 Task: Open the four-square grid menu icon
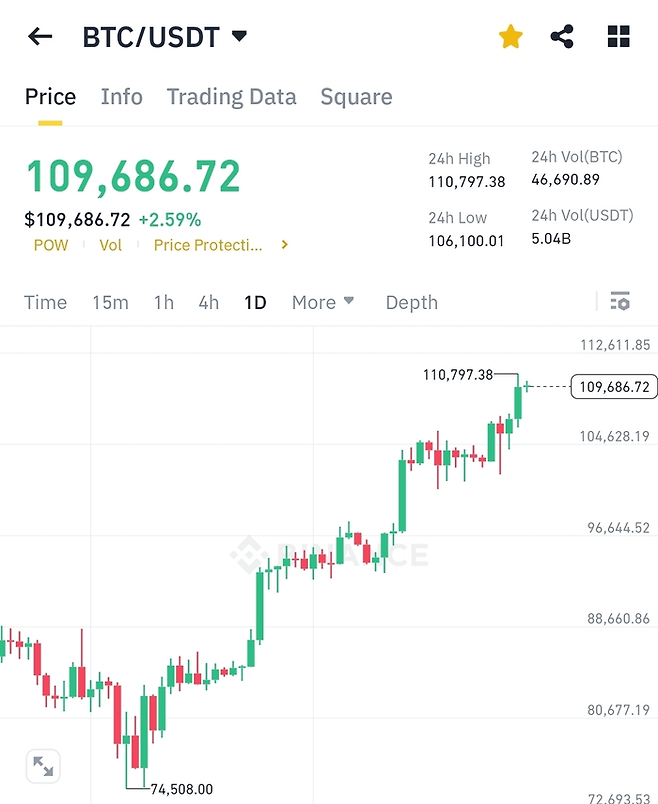pyautogui.click(x=619, y=37)
